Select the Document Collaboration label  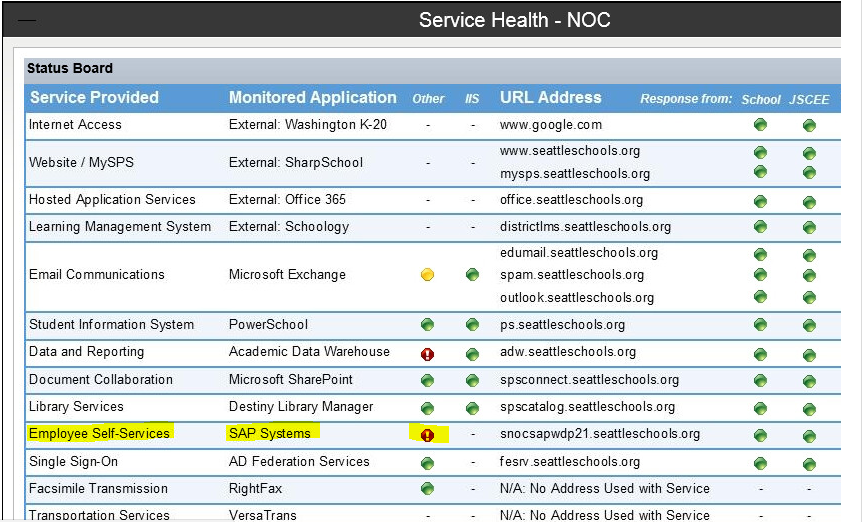coord(101,380)
